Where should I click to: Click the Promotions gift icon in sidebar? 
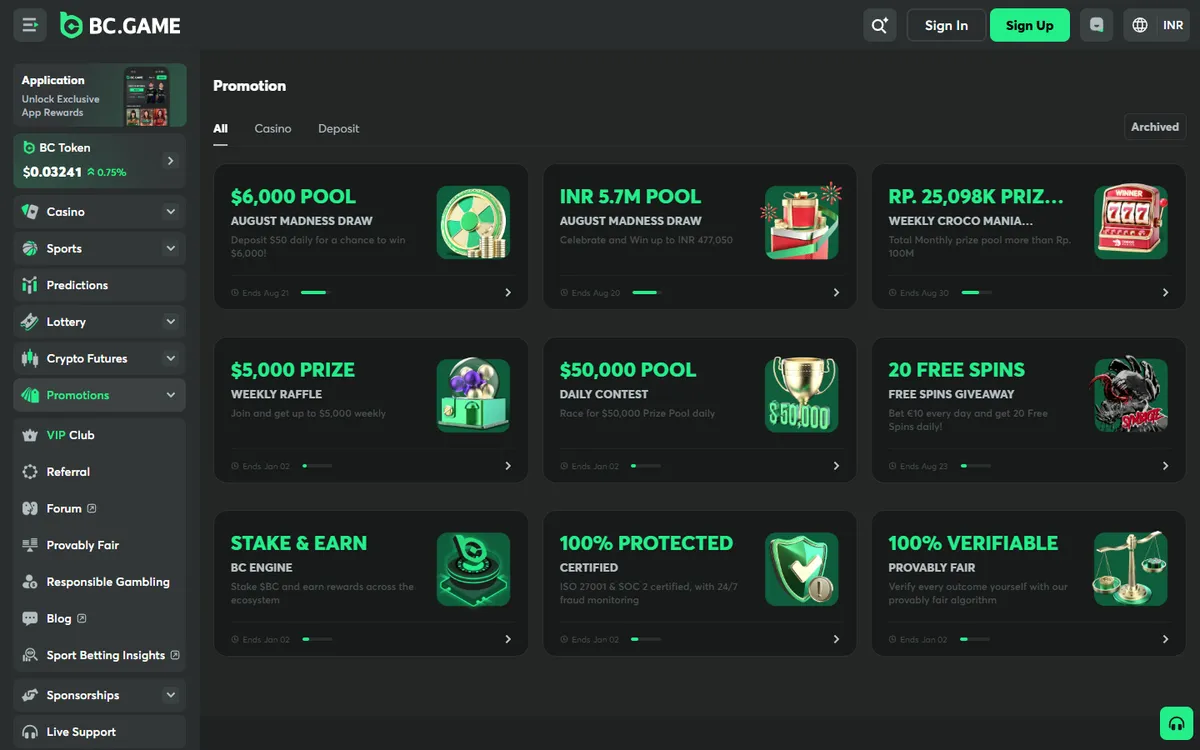[x=29, y=395]
